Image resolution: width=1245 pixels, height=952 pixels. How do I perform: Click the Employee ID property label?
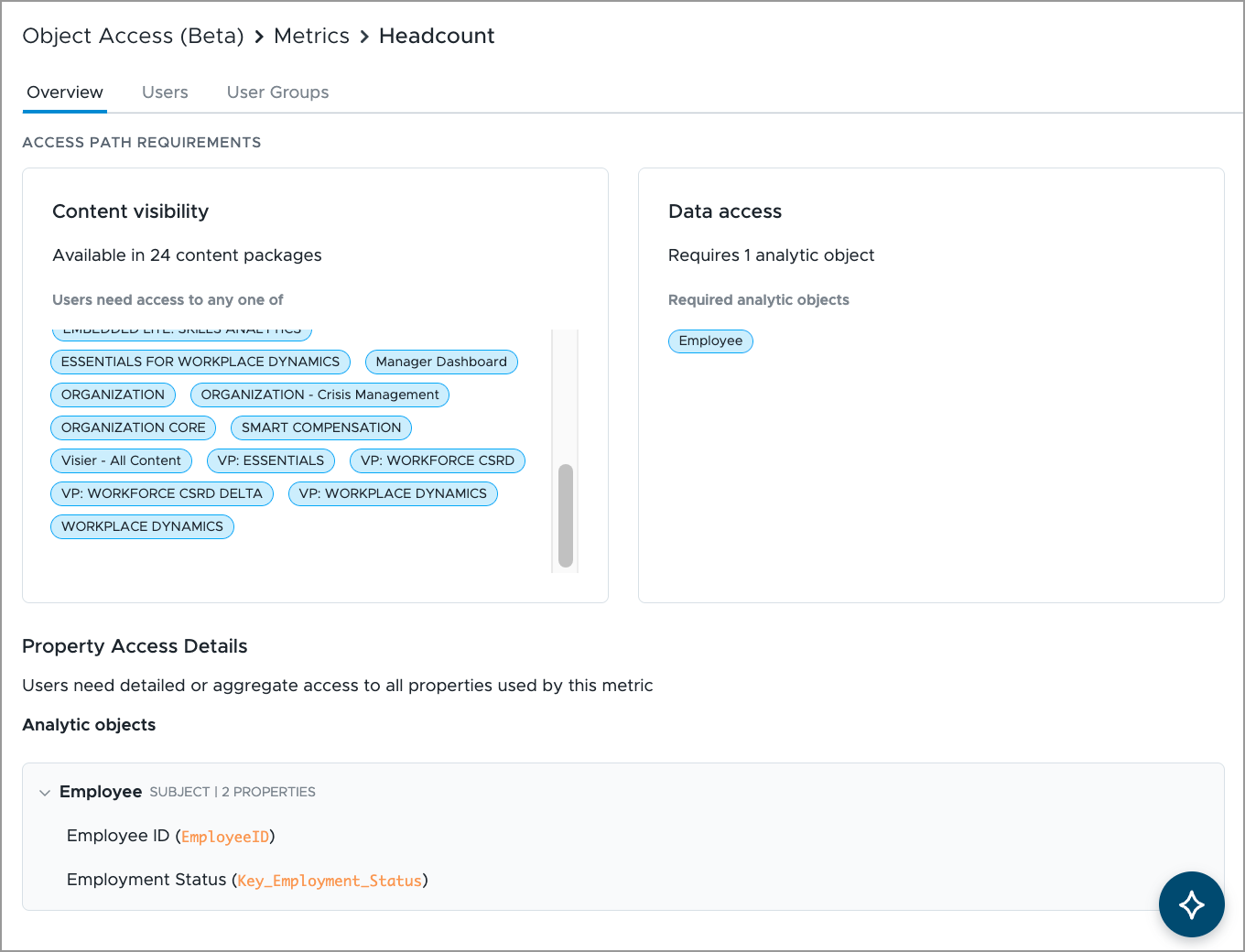(x=118, y=836)
